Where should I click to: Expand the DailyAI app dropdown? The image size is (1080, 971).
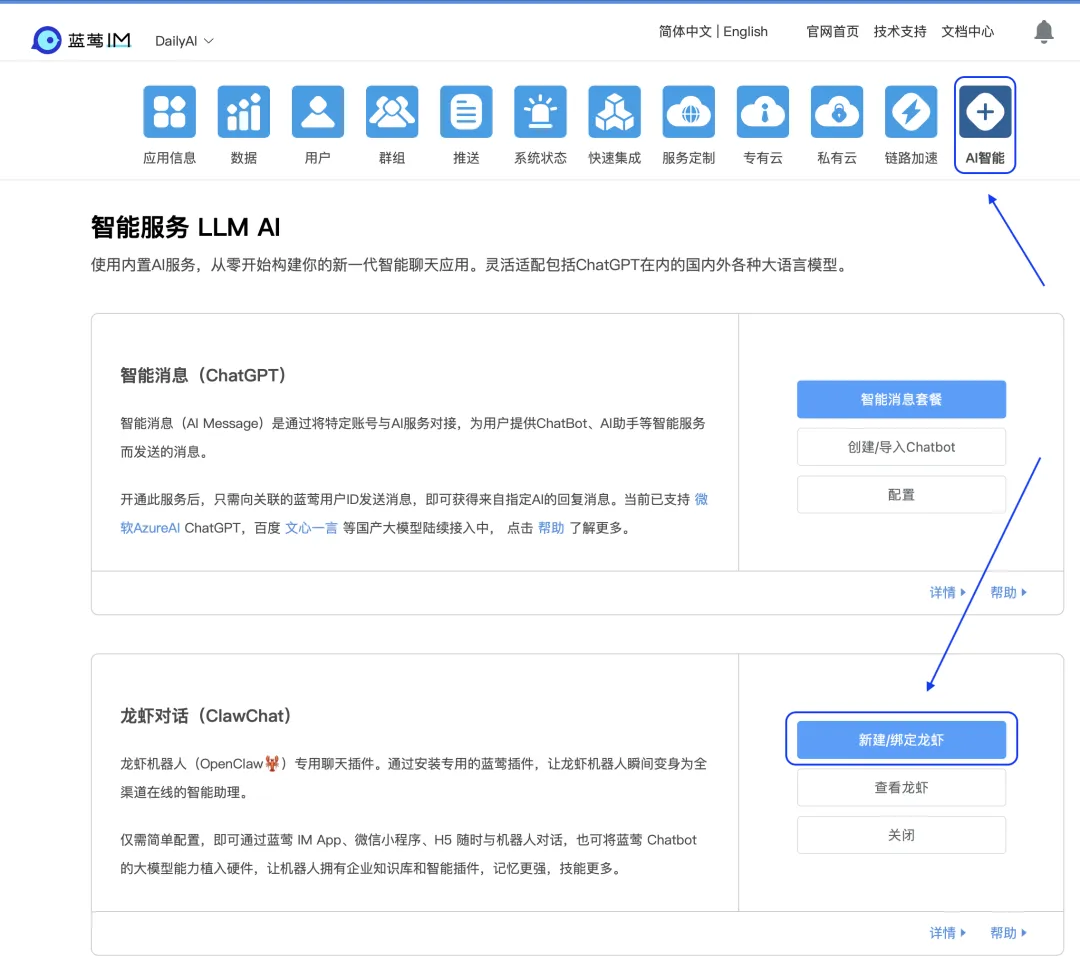coord(185,41)
